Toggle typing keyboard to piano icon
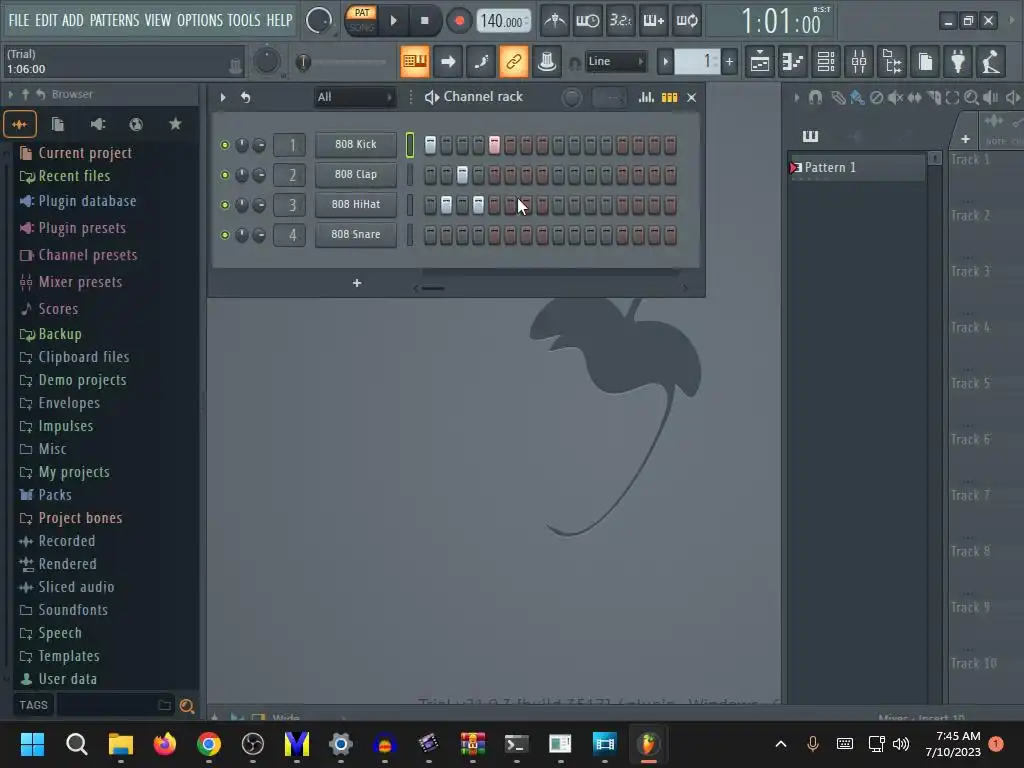Viewport: 1024px width, 768px height. point(415,61)
